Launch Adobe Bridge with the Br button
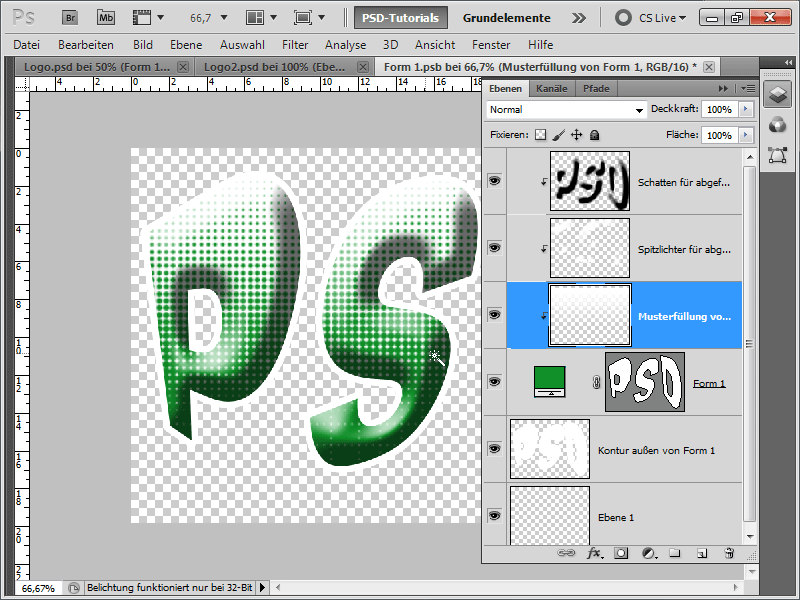 tap(70, 18)
